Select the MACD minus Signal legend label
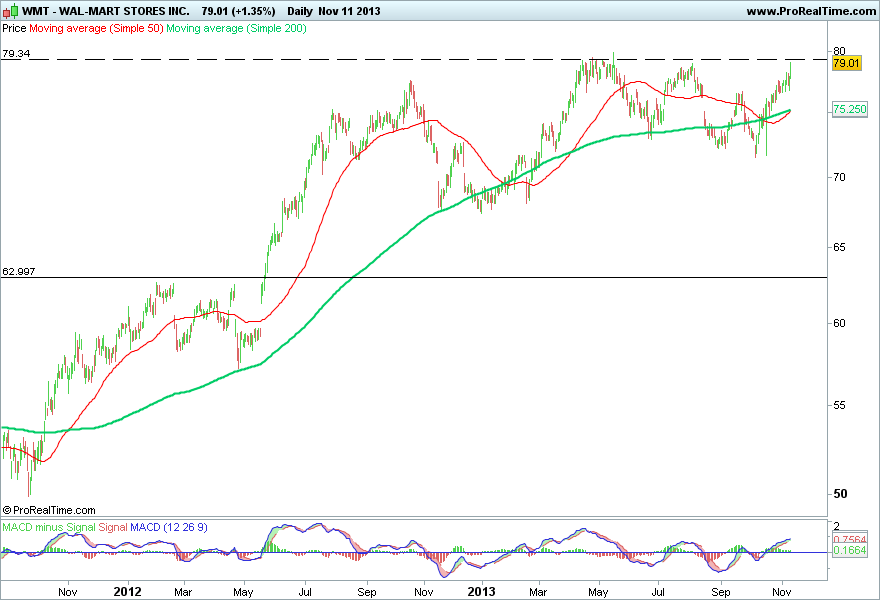The width and height of the screenshot is (880, 600). point(49,527)
